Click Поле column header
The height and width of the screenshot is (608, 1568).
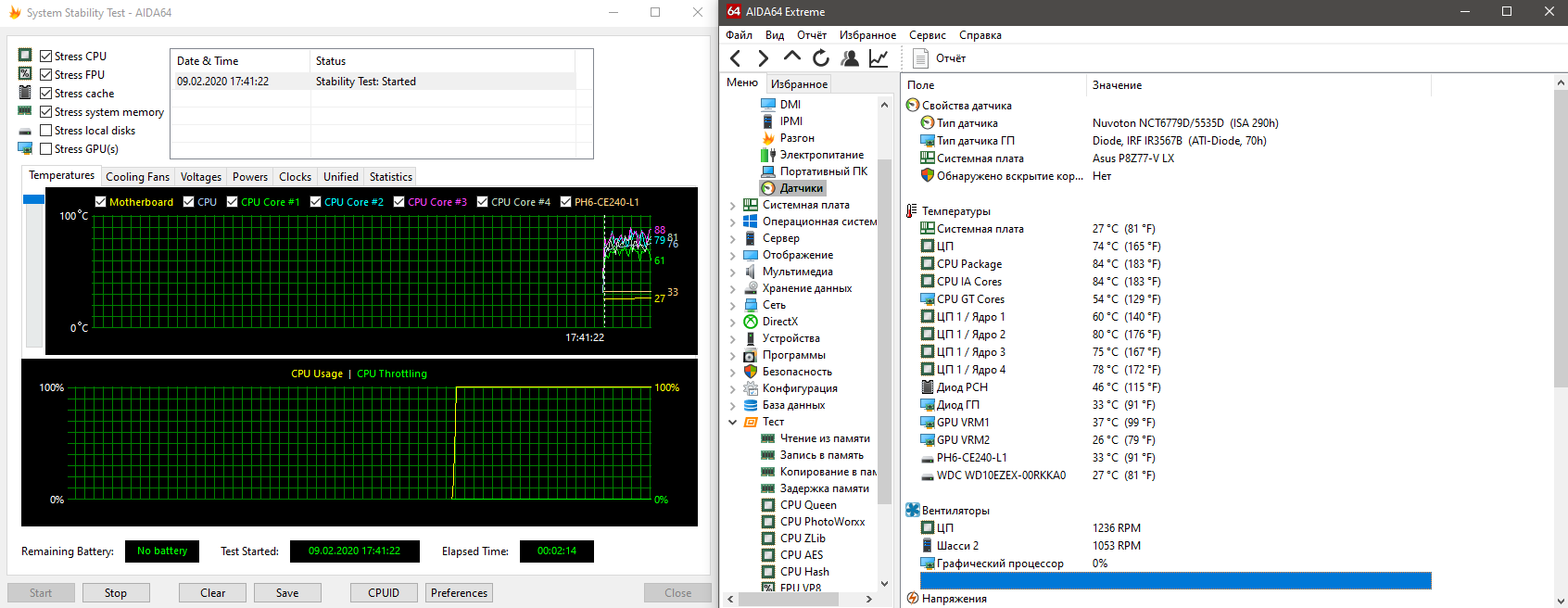point(993,85)
